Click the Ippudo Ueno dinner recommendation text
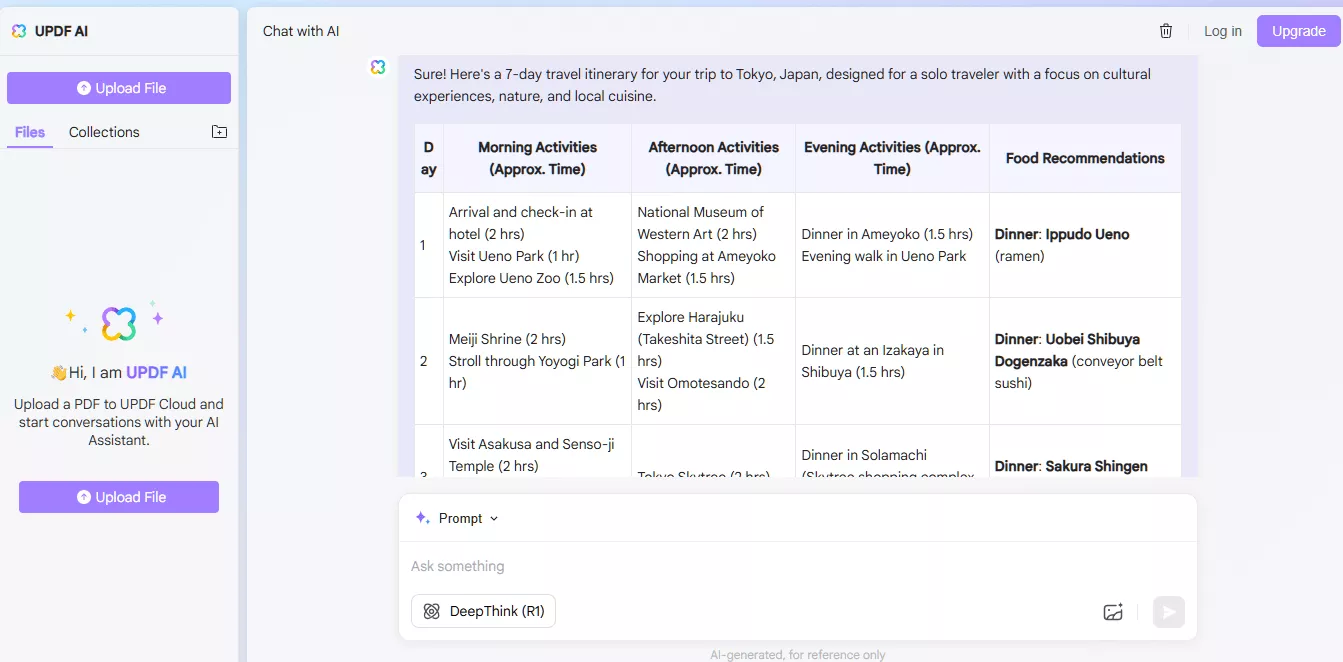The height and width of the screenshot is (662, 1343). (1087, 234)
